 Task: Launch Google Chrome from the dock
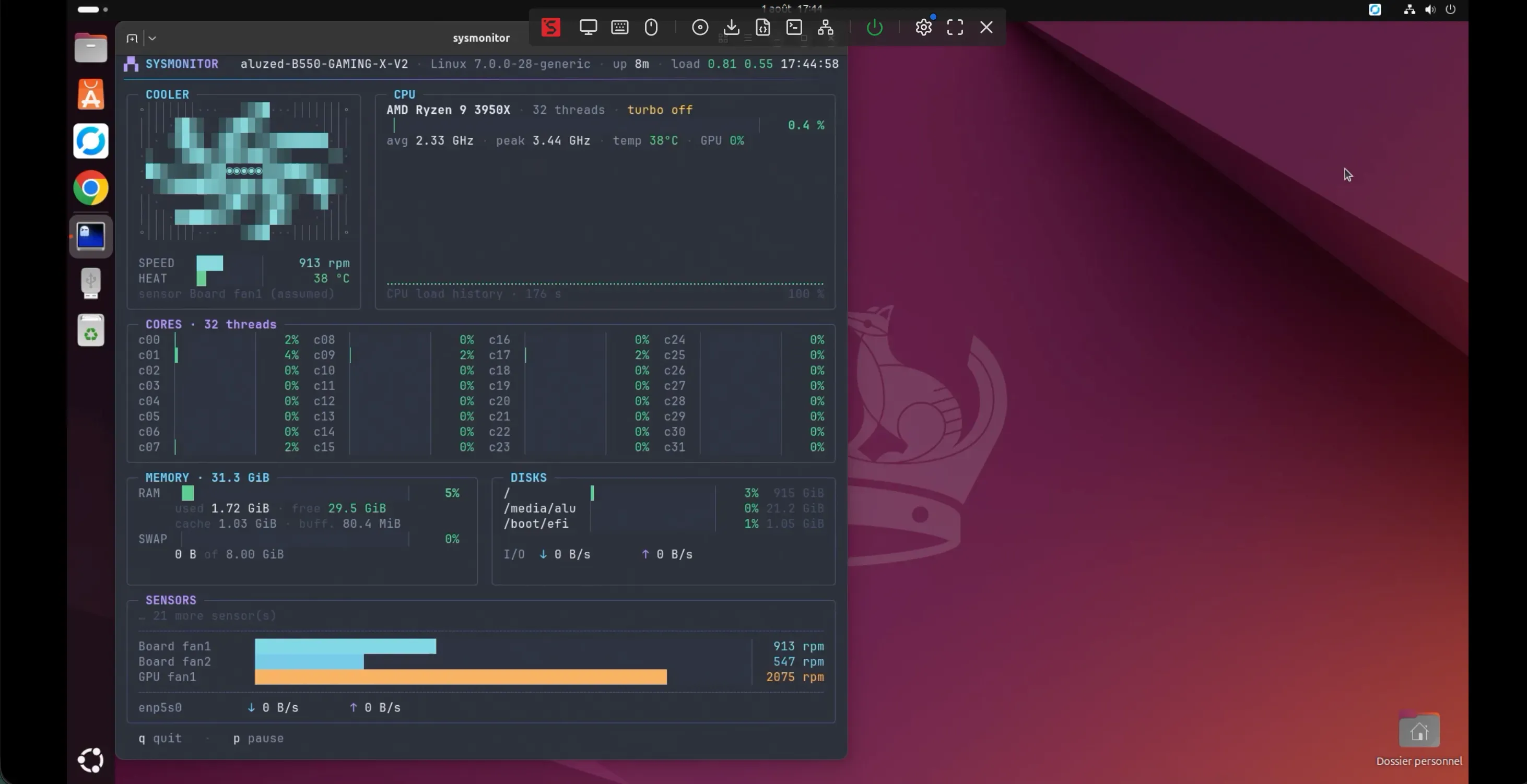click(x=91, y=188)
